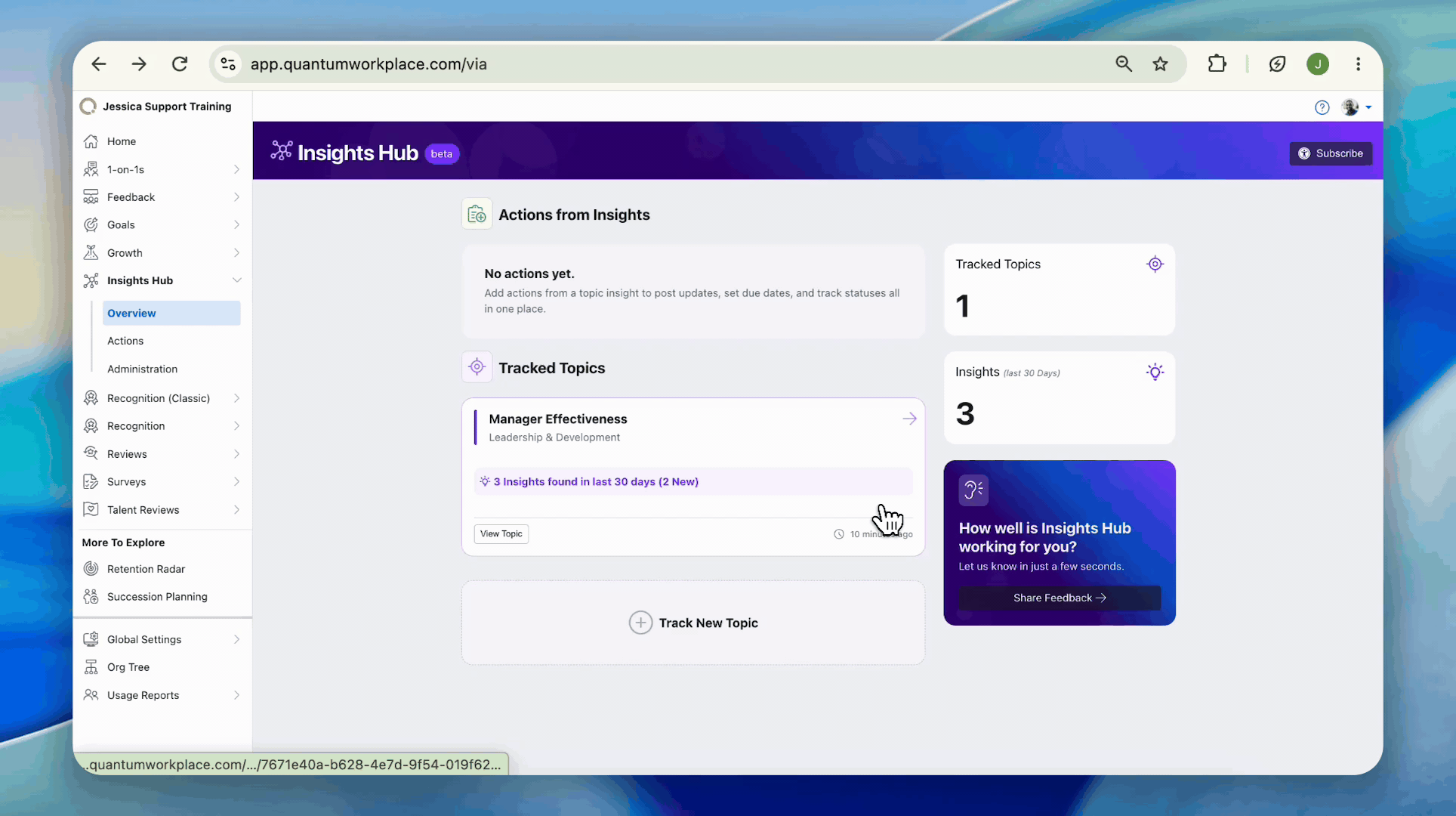The image size is (1456, 816).
Task: Expand the Goals chevron
Action: pos(236,224)
